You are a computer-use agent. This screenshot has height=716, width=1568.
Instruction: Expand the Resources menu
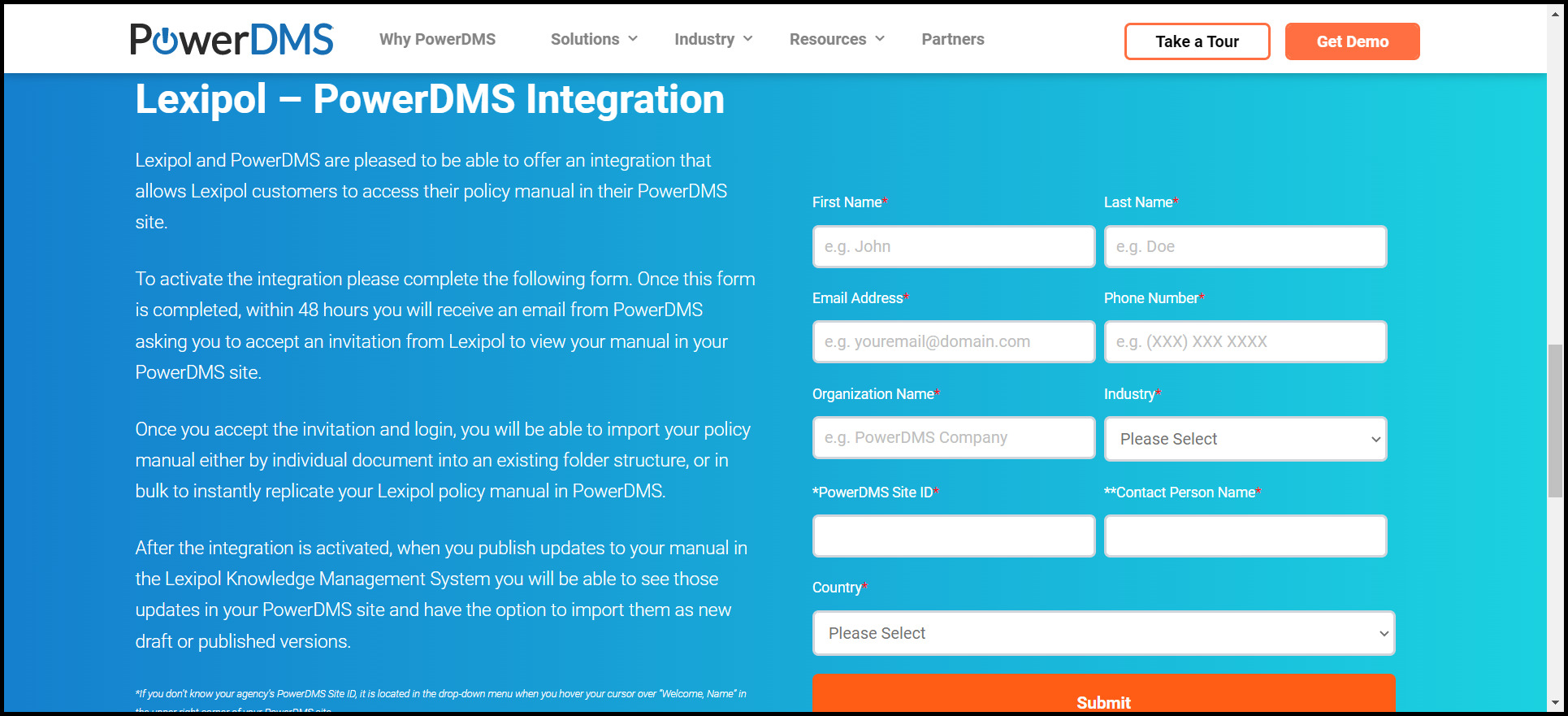click(837, 39)
